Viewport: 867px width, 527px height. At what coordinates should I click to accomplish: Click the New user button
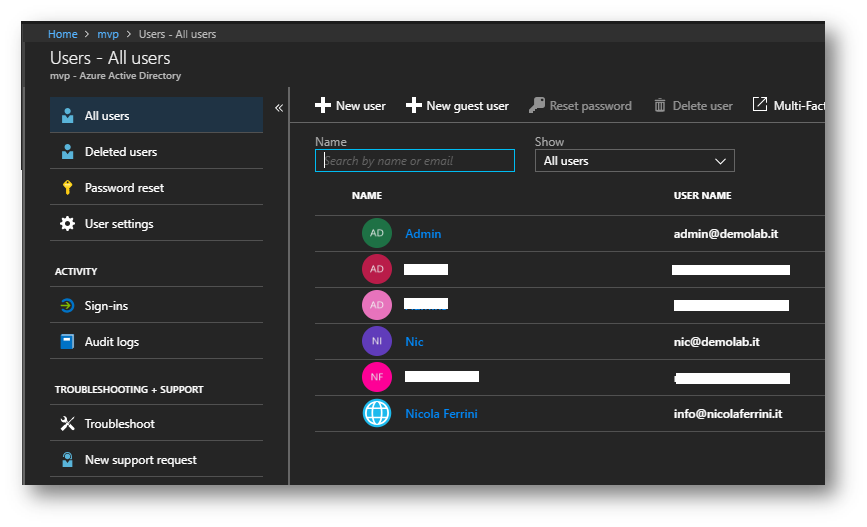pos(351,106)
